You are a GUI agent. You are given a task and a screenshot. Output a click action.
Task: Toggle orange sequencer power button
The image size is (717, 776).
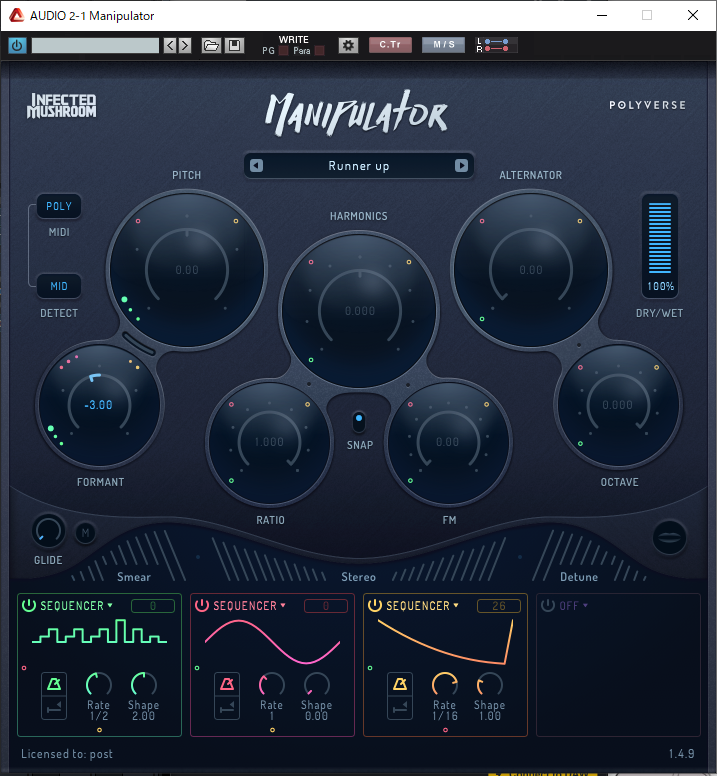click(x=375, y=605)
